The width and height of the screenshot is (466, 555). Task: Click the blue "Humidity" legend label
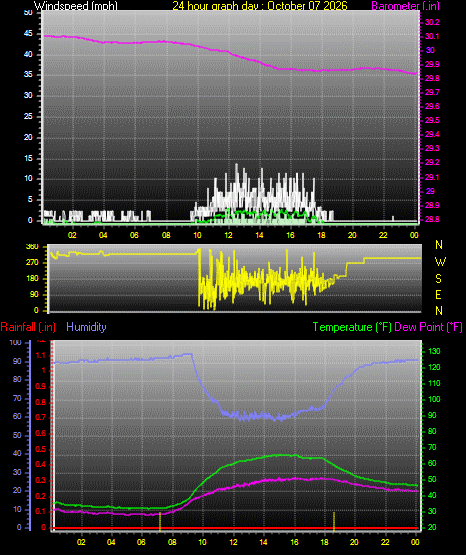[86, 327]
